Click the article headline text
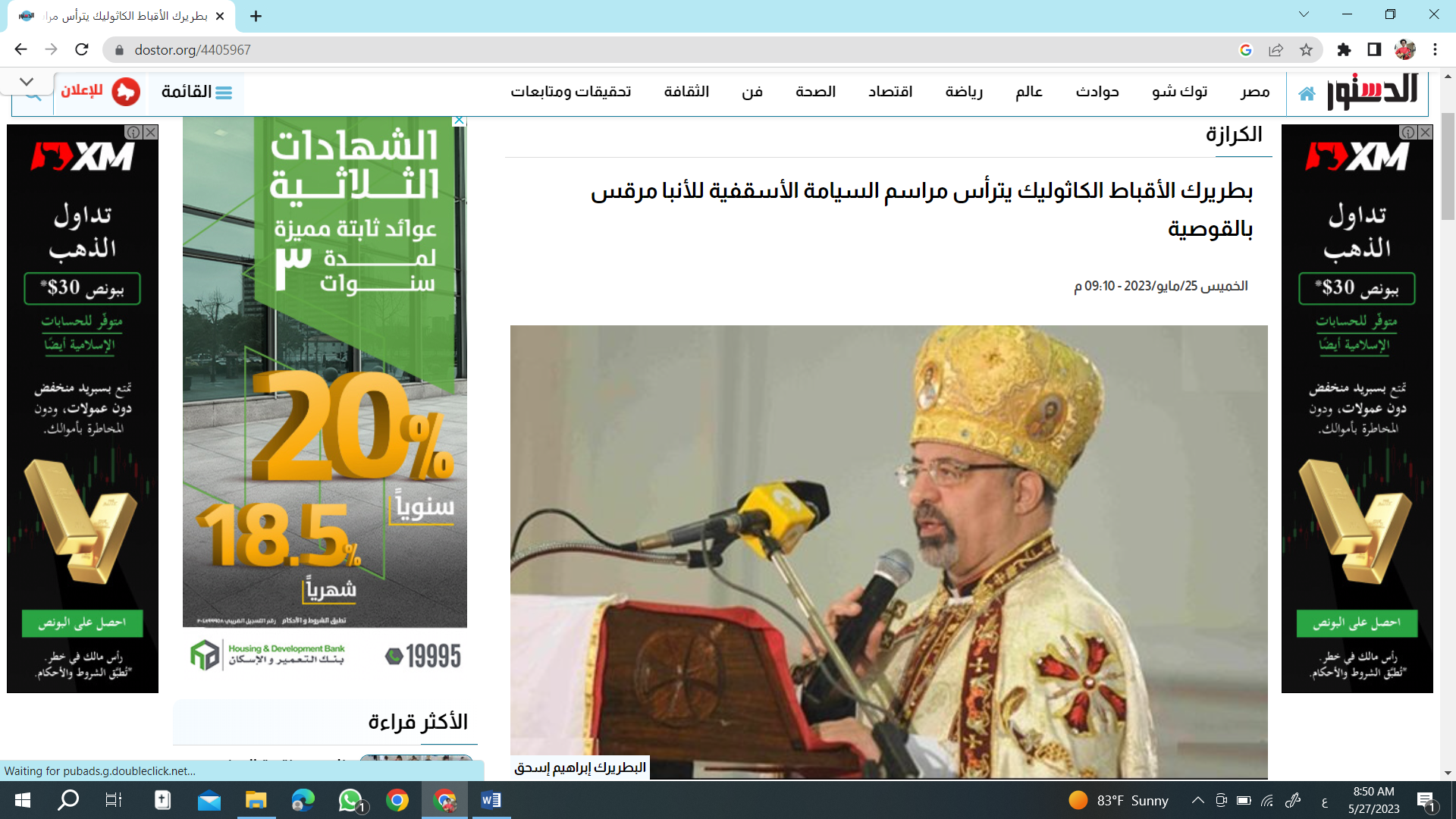 [x=921, y=209]
